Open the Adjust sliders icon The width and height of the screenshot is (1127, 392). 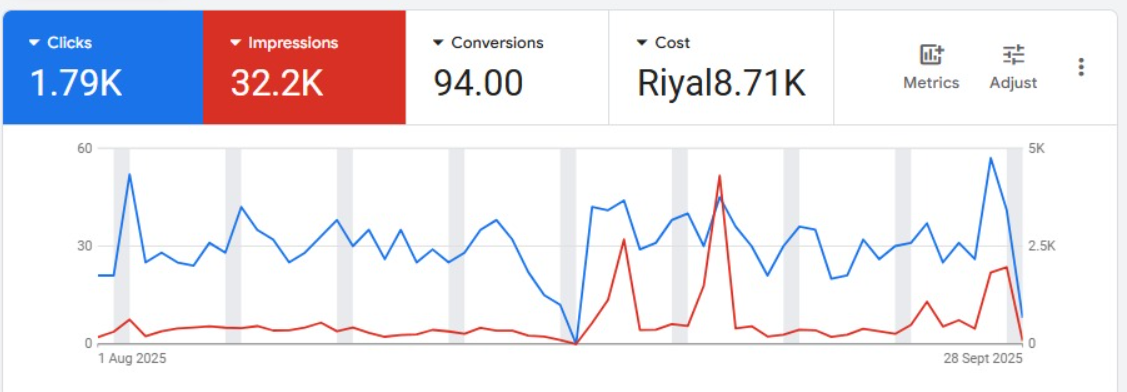pos(1013,55)
